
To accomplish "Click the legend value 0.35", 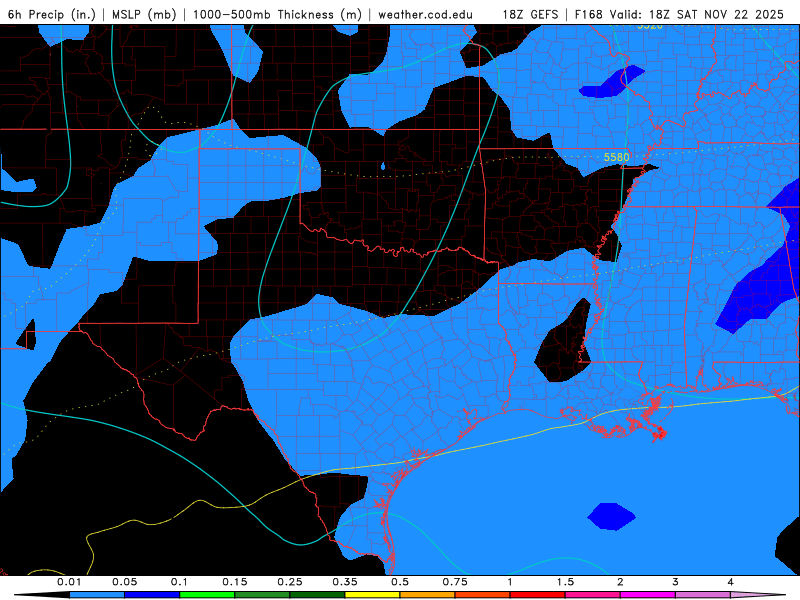I will (x=345, y=582).
